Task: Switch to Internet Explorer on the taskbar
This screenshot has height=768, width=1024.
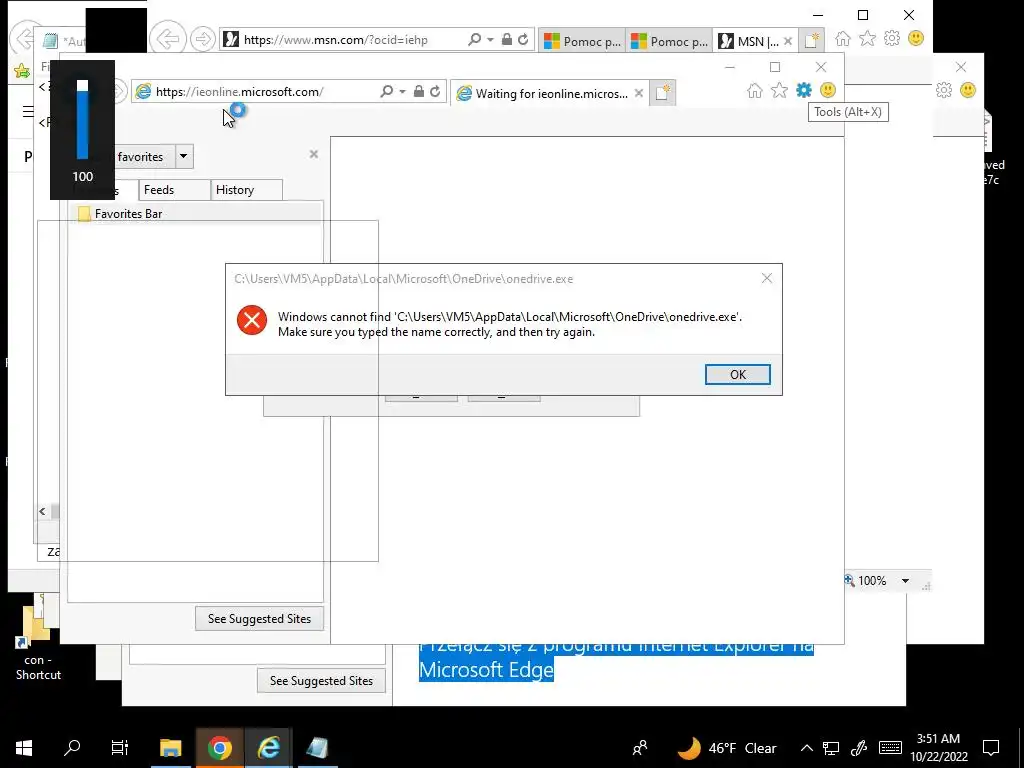Action: (x=268, y=748)
